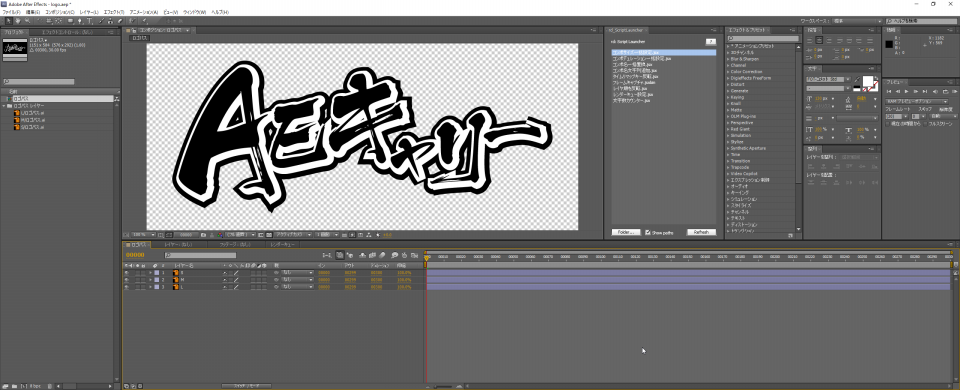The height and width of the screenshot is (390, 960).
Task: Toggle visibility of layer 3 'L'
Action: pos(127,287)
